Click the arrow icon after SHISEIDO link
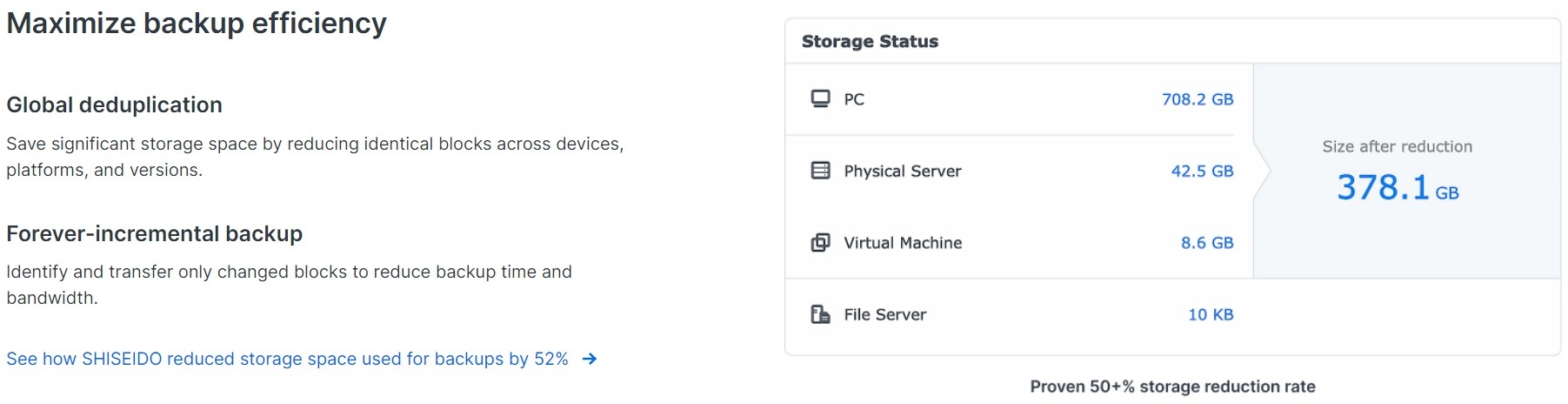The image size is (1568, 404). 590,359
